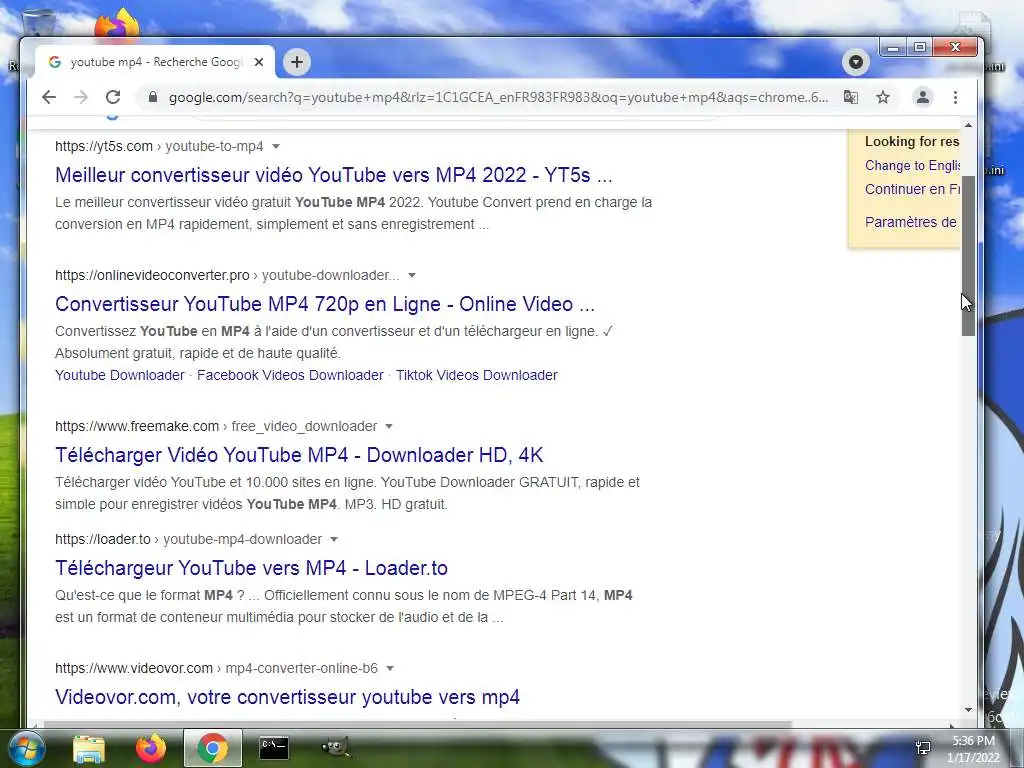Open Convertisseur YouTube MP4 720p en Ligne result
This screenshot has height=768, width=1024.
tap(325, 304)
